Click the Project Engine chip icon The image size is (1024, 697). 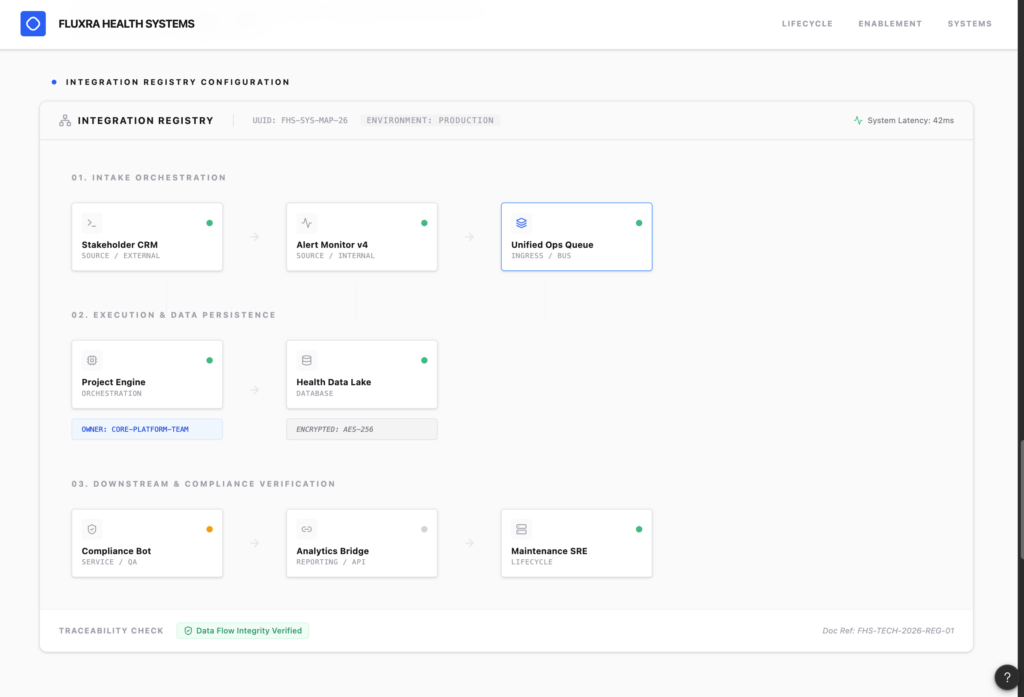pyautogui.click(x=91, y=360)
